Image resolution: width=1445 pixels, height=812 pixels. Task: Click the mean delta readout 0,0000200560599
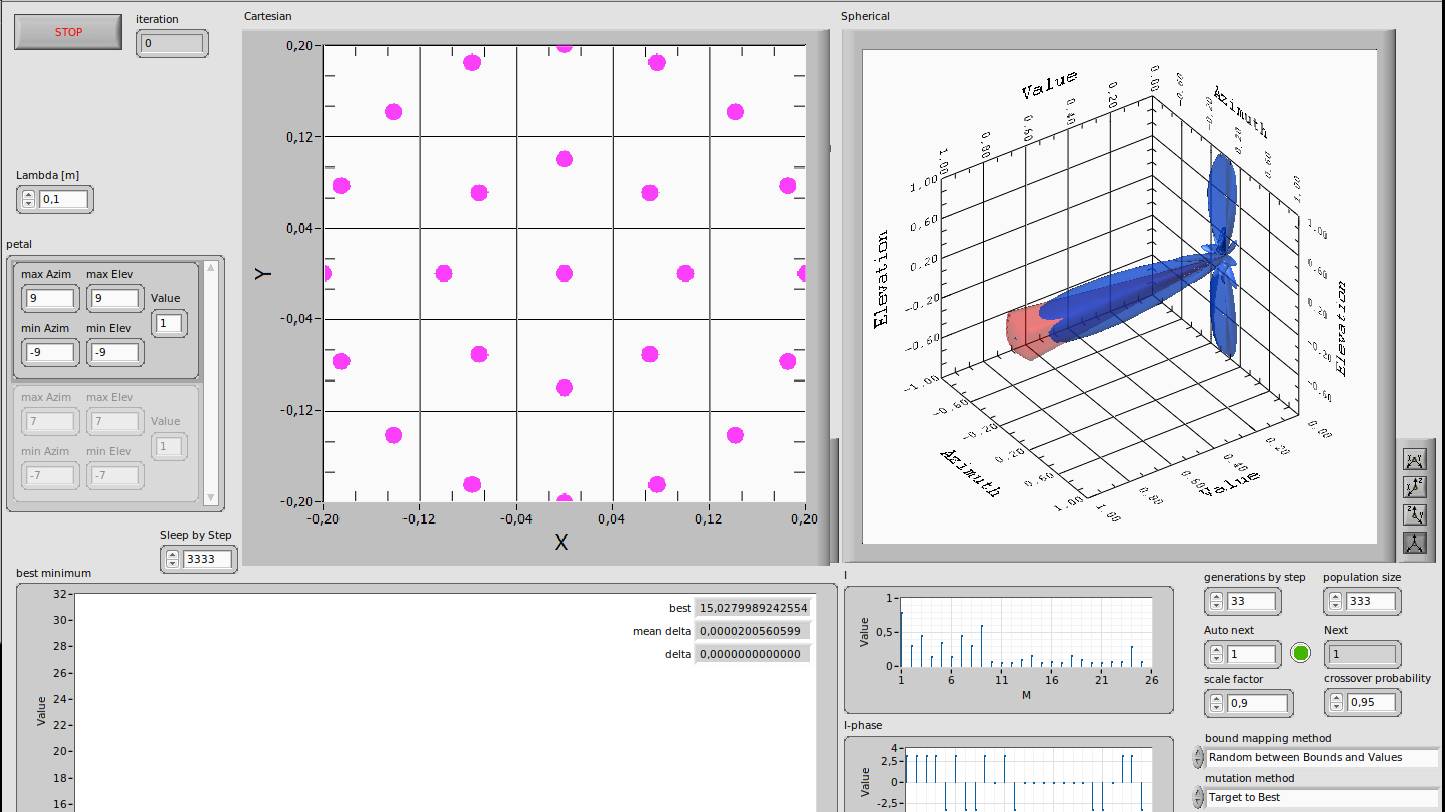(x=752, y=631)
